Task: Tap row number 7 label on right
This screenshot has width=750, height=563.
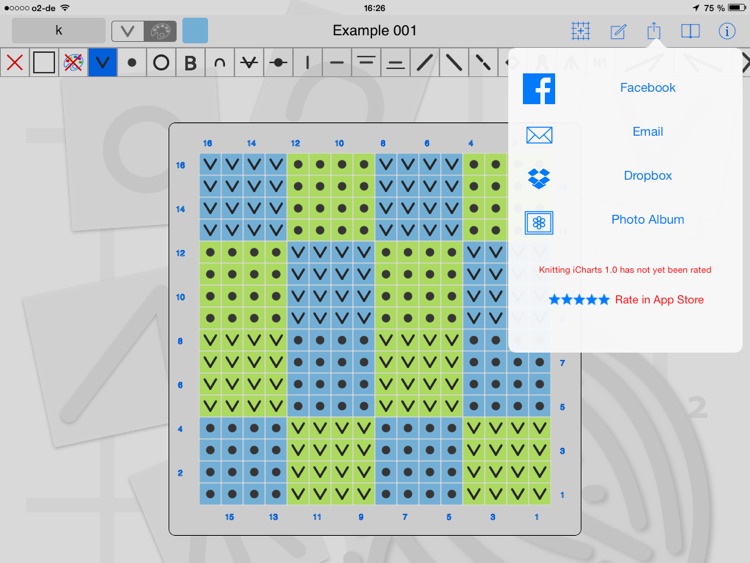Action: pos(562,363)
